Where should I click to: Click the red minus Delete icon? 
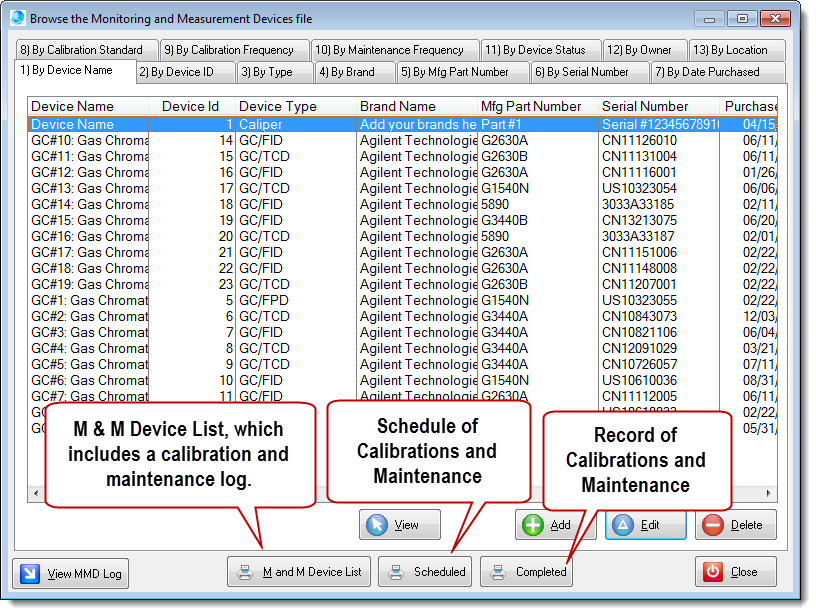tap(713, 524)
